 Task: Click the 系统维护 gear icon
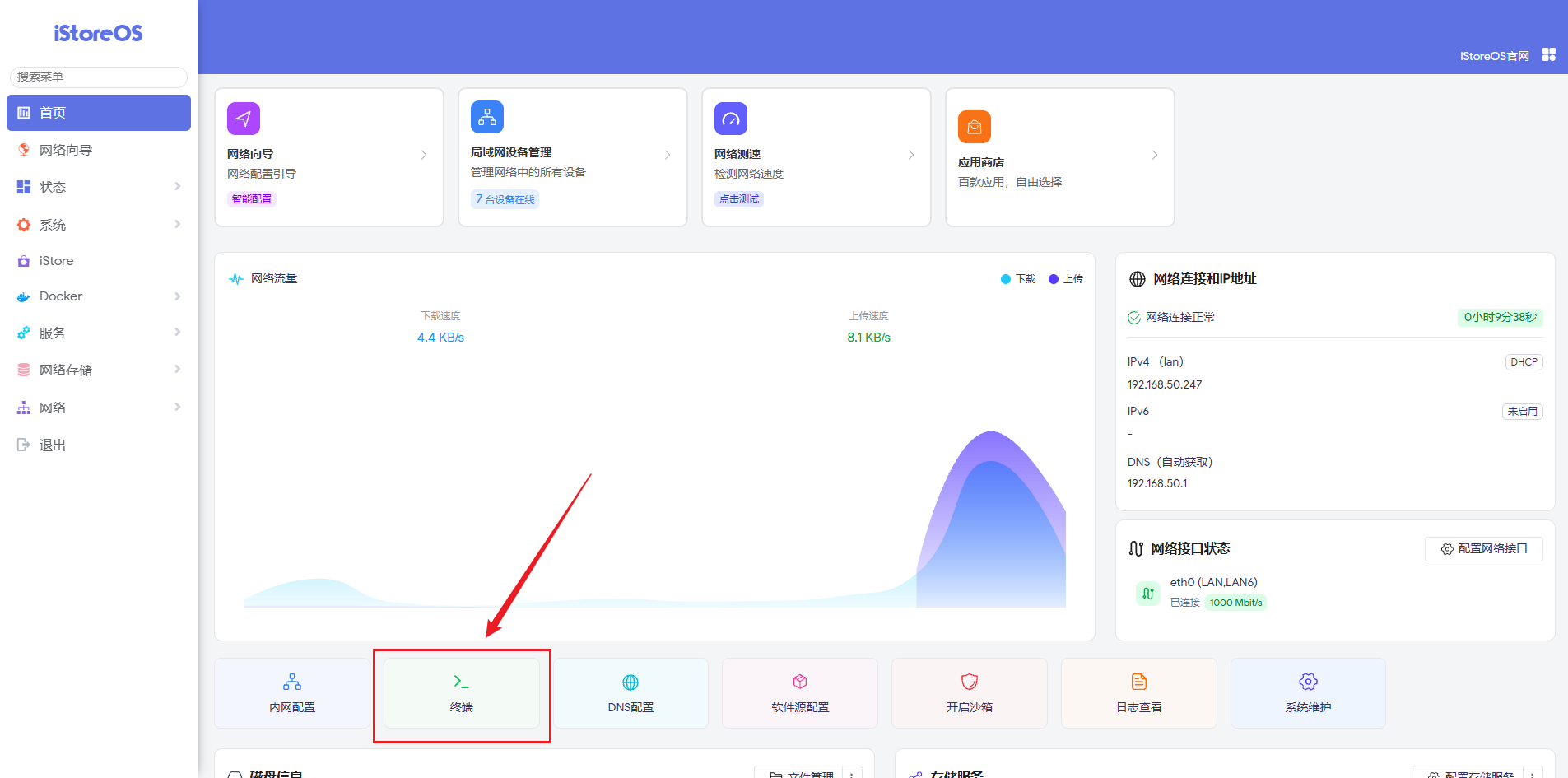pyautogui.click(x=1308, y=682)
